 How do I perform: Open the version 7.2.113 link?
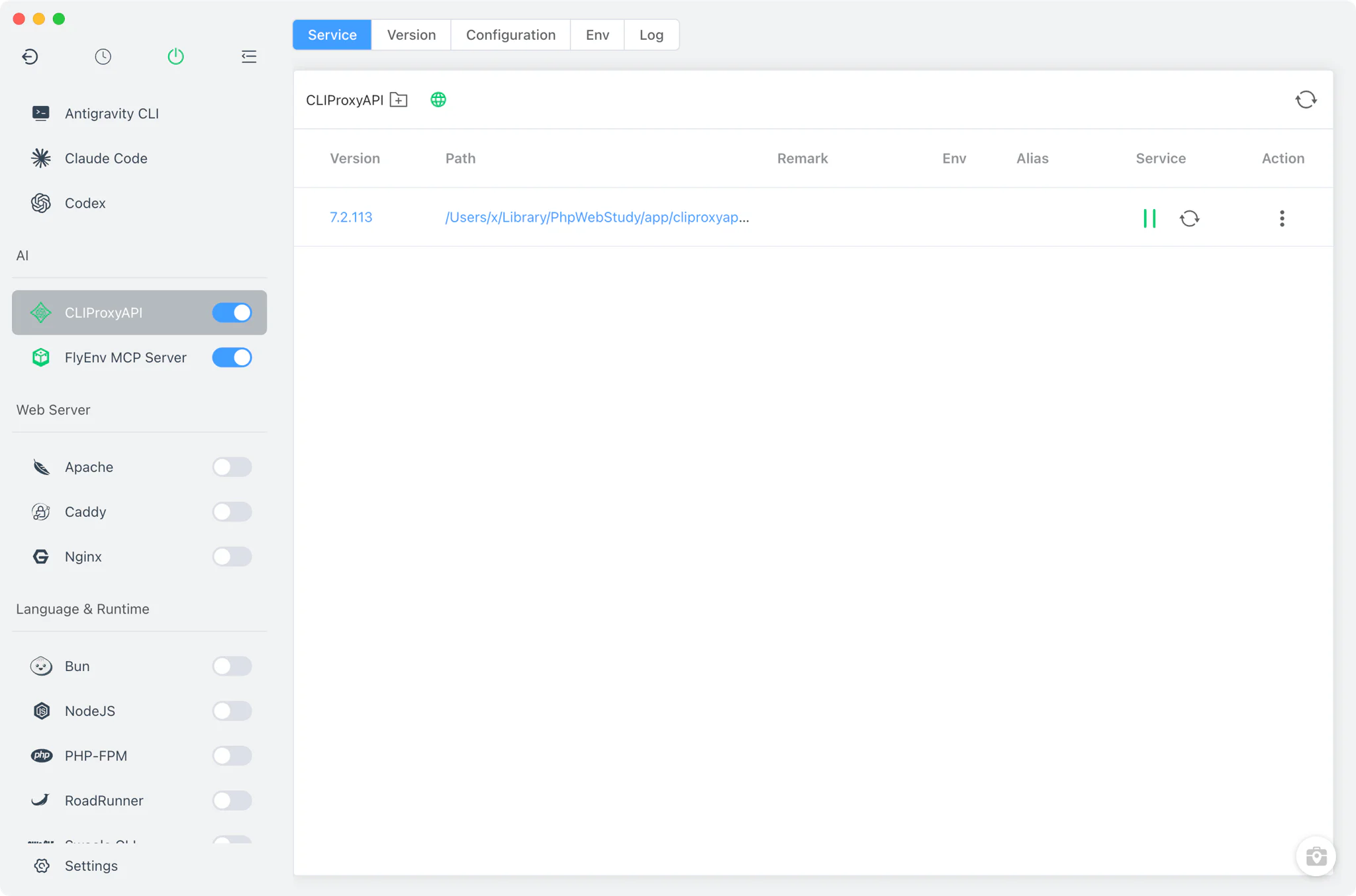click(351, 217)
